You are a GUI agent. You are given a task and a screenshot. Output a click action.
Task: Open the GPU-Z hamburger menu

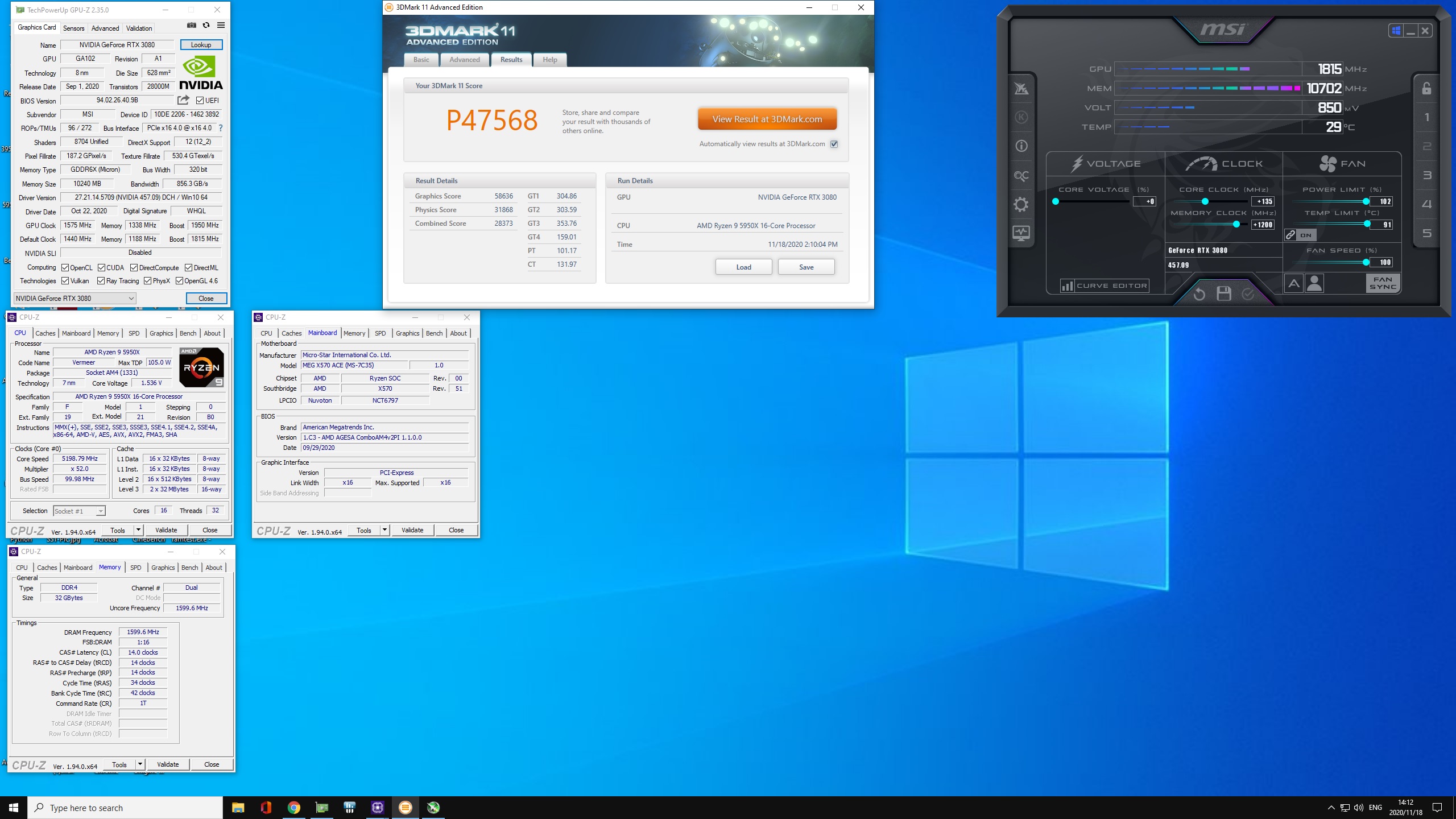point(221,25)
